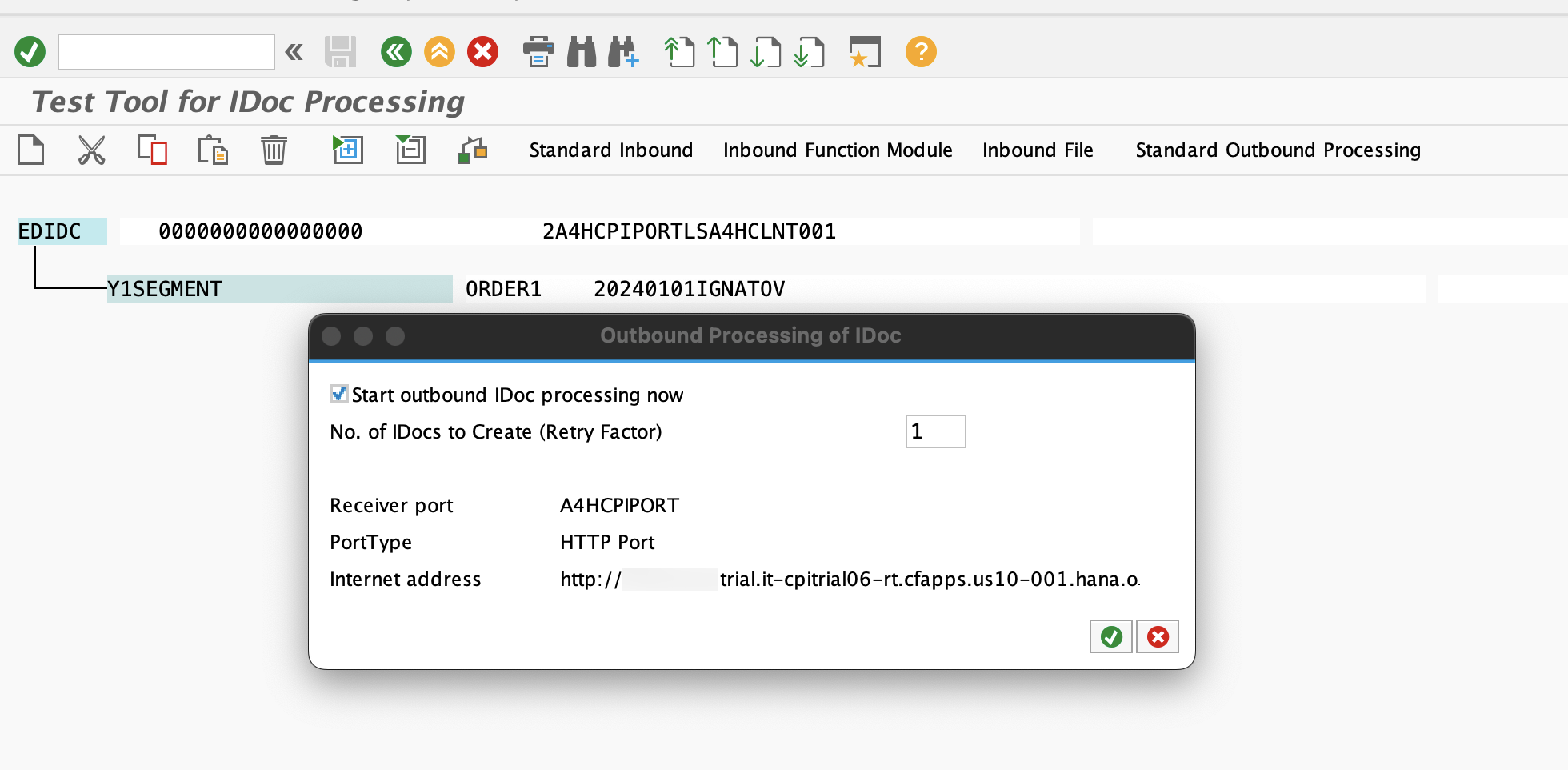Edit the No. of IDocs to Create field
The image size is (1568, 770).
934,431
